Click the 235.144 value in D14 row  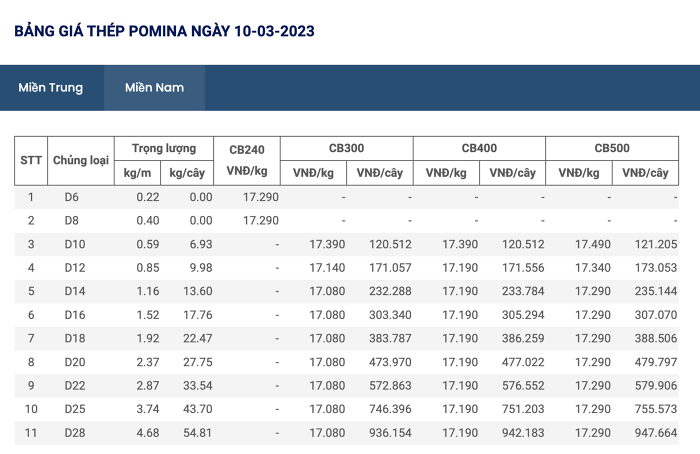tap(656, 291)
